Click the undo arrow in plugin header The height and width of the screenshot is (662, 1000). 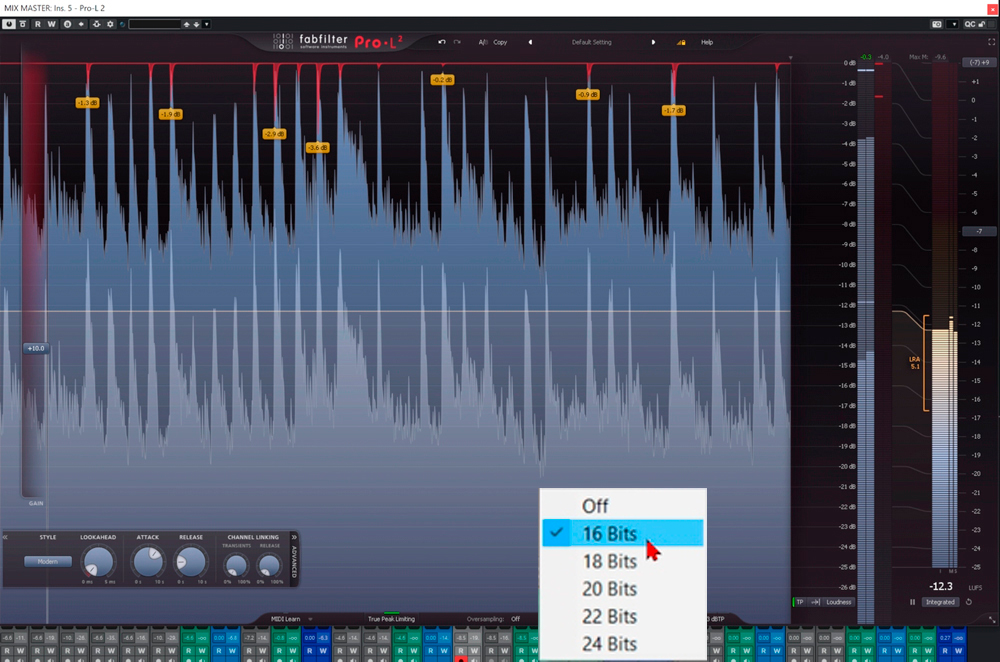tap(442, 42)
